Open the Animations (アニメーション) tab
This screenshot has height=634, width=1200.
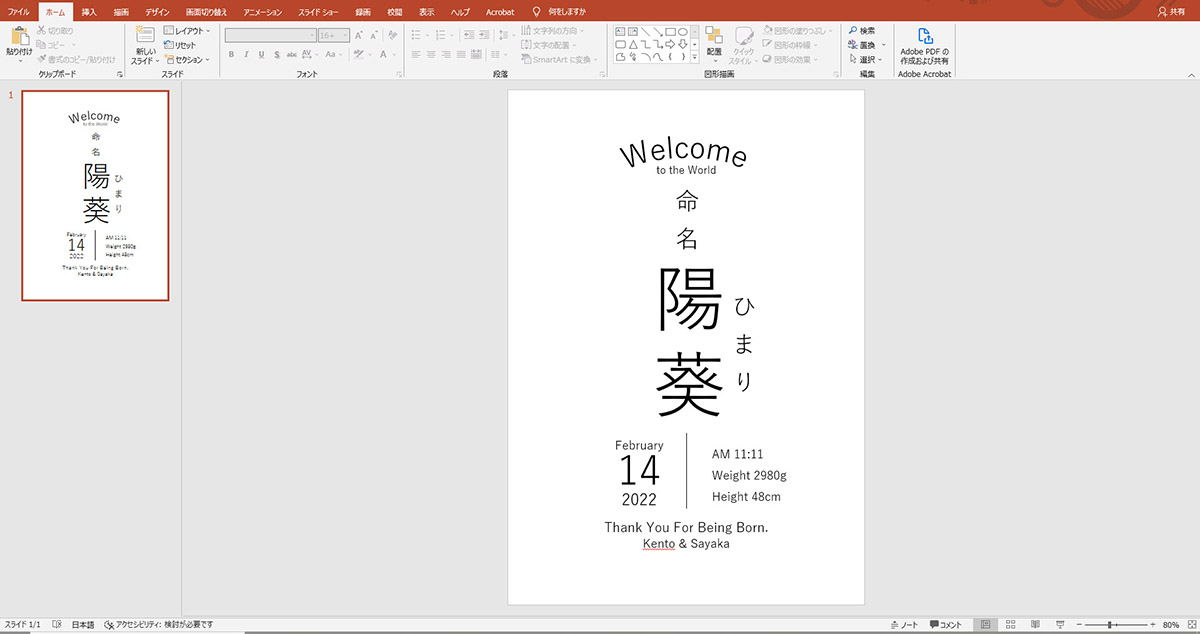tap(264, 11)
